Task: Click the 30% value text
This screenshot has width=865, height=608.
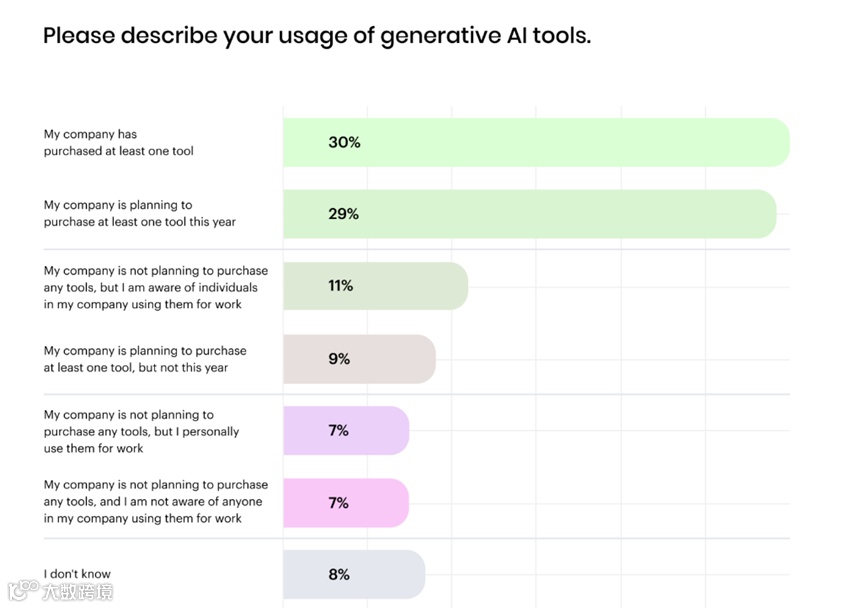Action: pyautogui.click(x=344, y=142)
